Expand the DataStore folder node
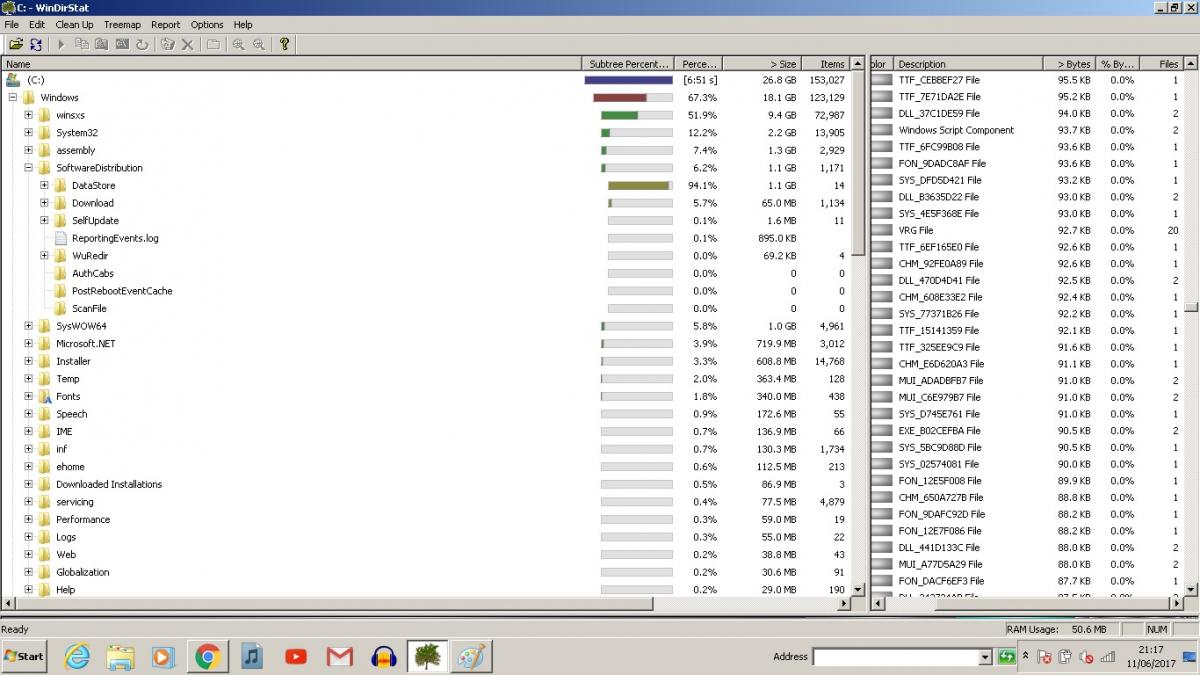1200x675 pixels. tap(45, 185)
